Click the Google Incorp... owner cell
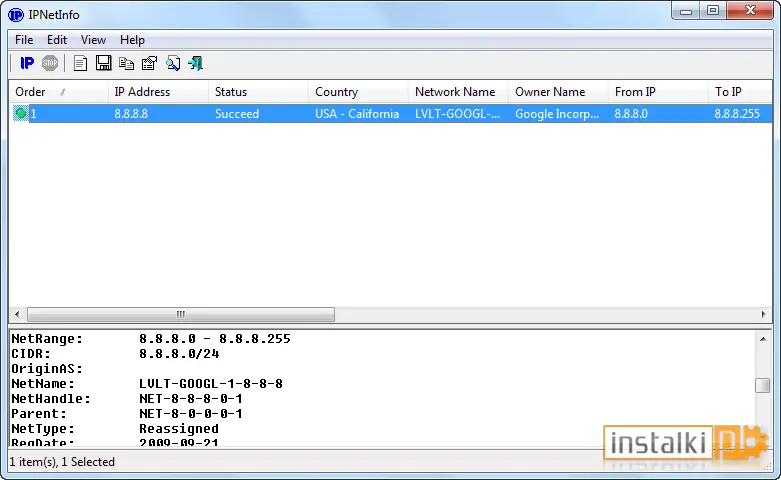Image resolution: width=781 pixels, height=480 pixels. pos(557,114)
